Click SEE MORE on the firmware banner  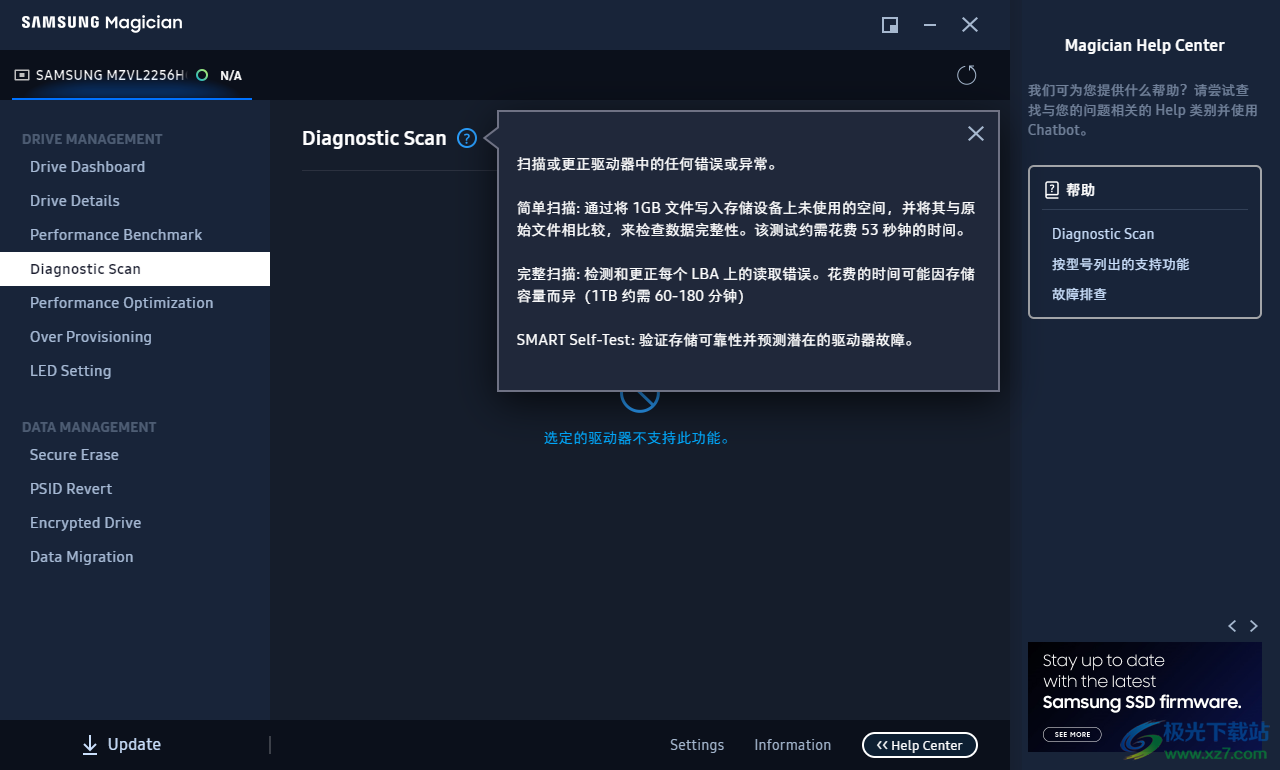[1071, 733]
